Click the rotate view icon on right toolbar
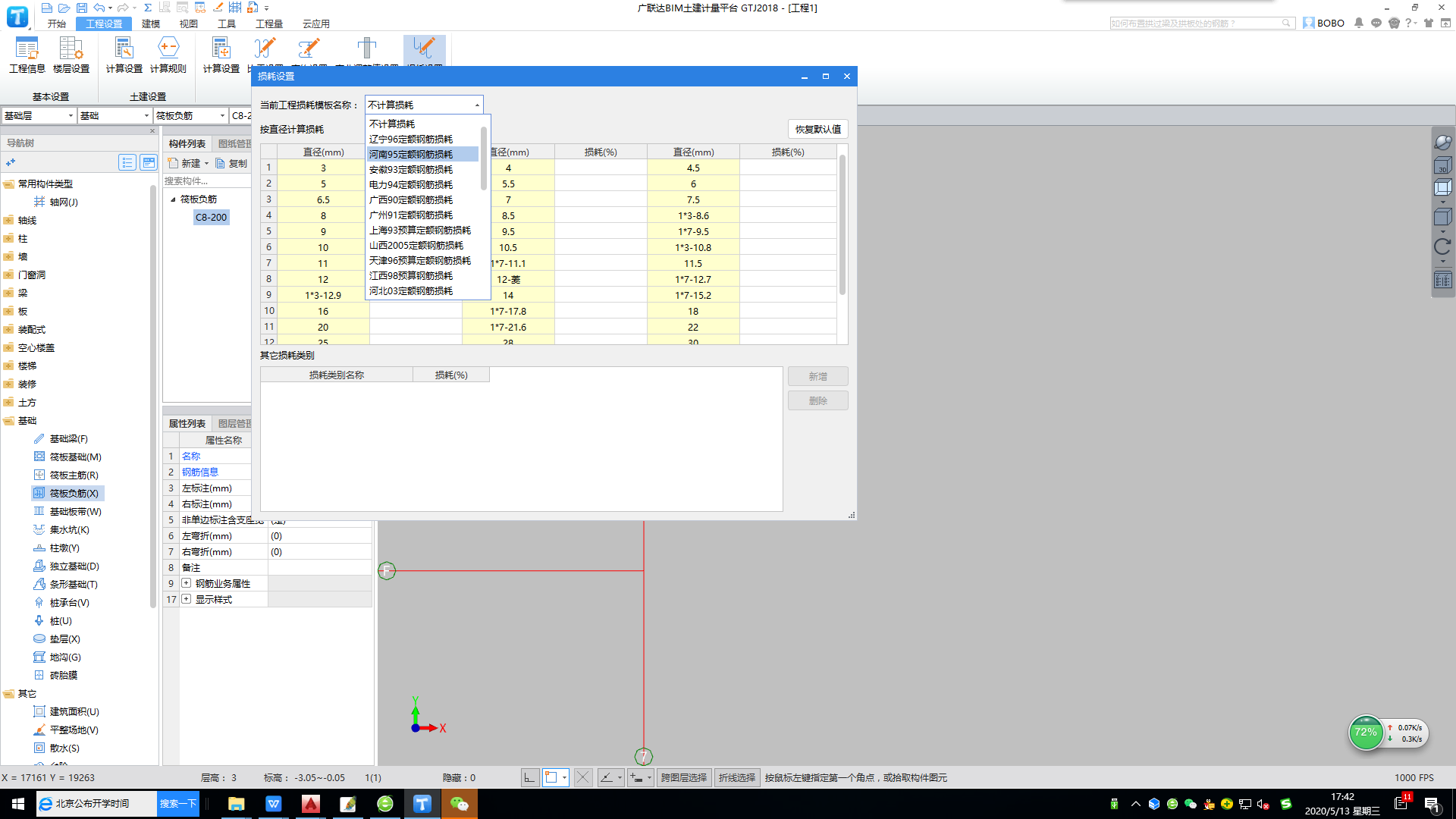 coord(1442,246)
